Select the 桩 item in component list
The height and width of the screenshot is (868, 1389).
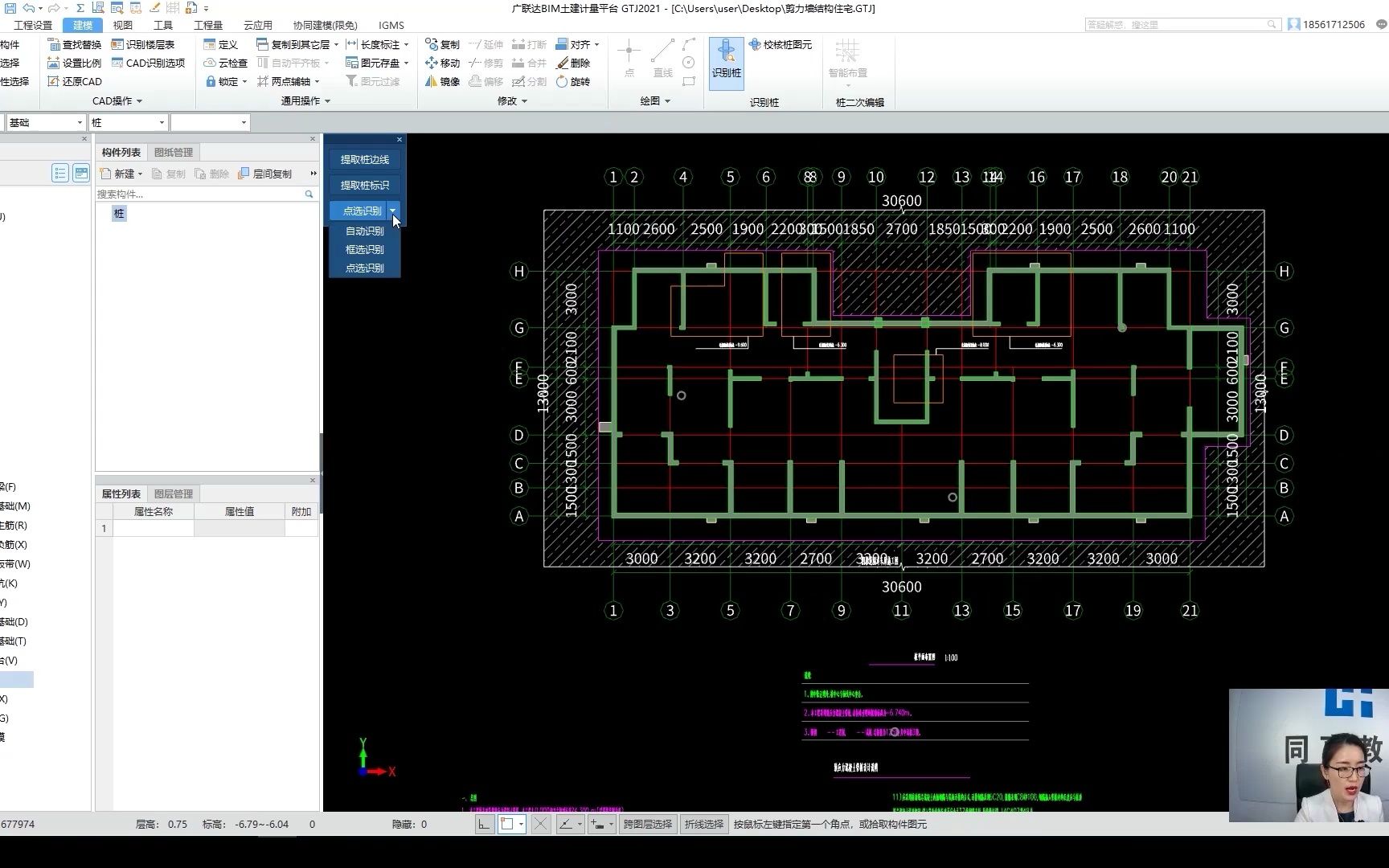pyautogui.click(x=119, y=213)
